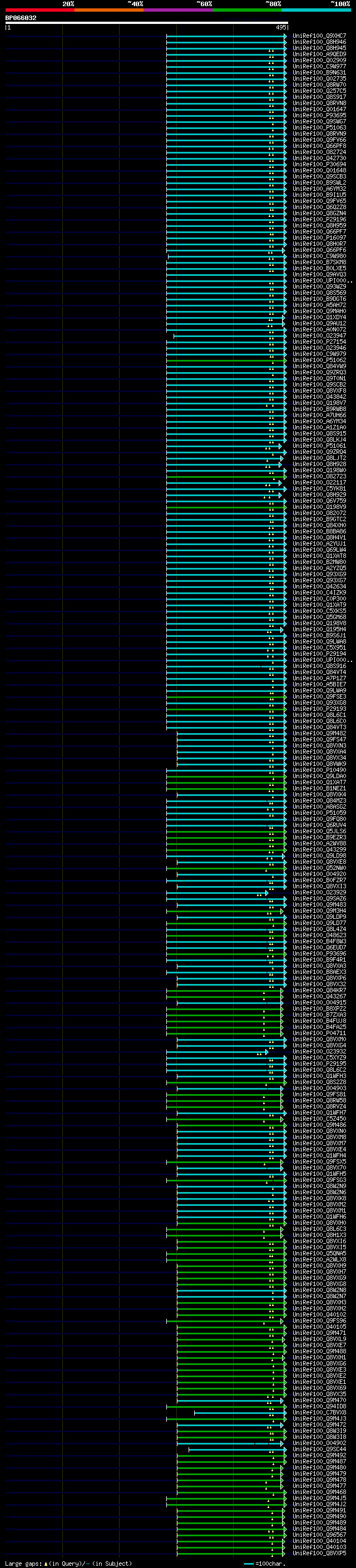Click the UniRef100_O23929 entry
The width and height of the screenshot is (356, 1568).
pyautogui.click(x=319, y=892)
